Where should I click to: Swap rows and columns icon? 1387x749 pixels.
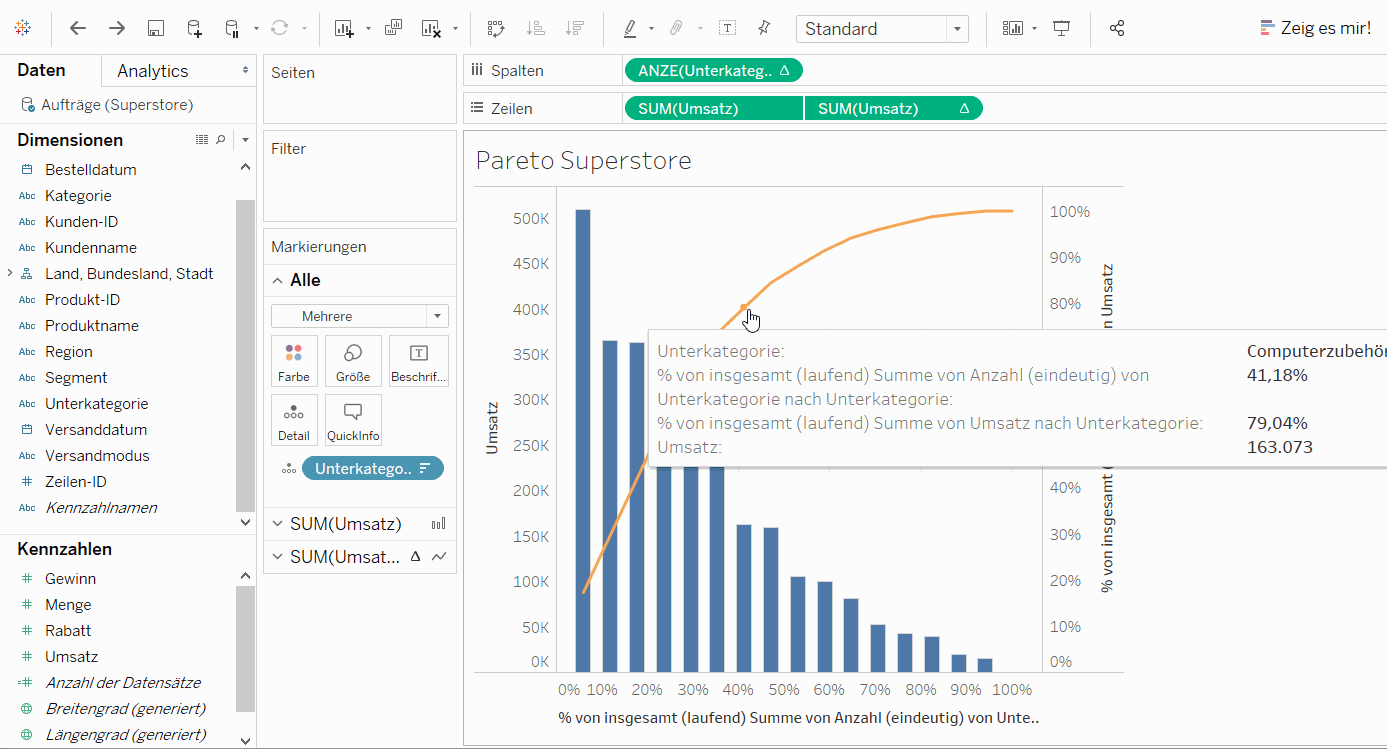[495, 28]
